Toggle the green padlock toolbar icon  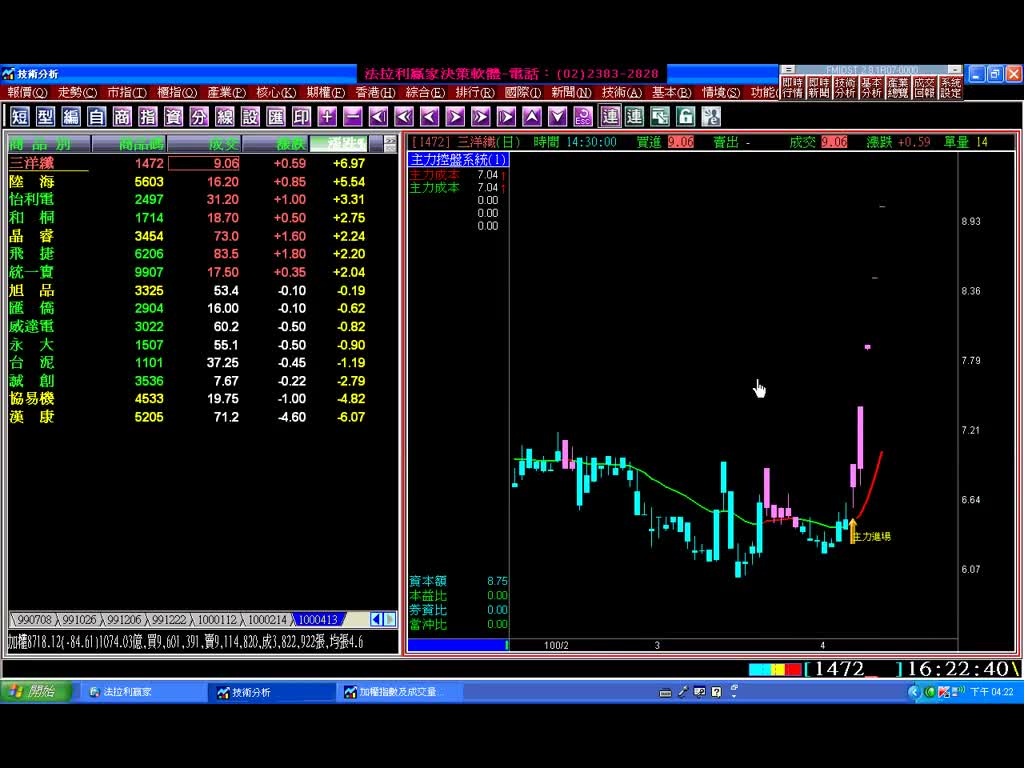pos(685,117)
